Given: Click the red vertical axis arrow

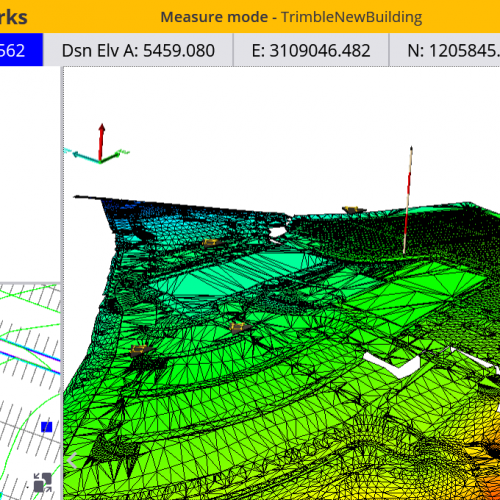Looking at the screenshot, I should [101, 142].
